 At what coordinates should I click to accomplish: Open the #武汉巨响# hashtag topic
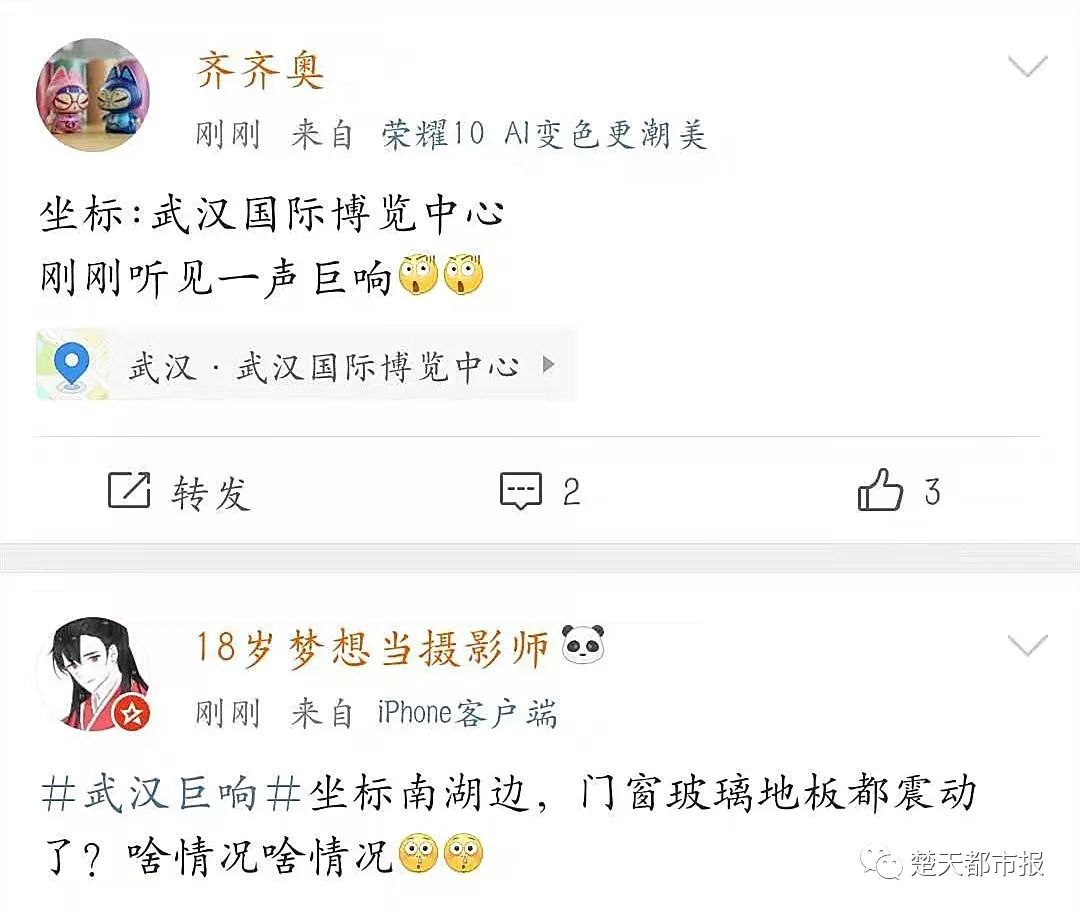171,794
